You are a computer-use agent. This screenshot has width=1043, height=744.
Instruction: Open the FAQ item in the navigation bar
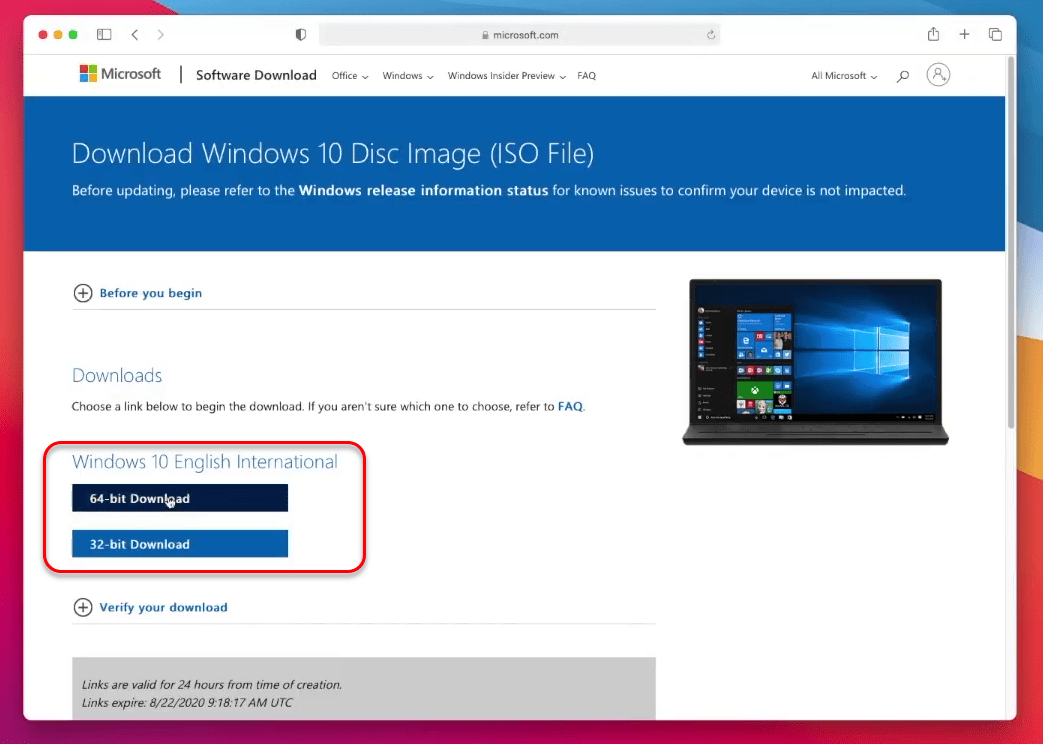(x=587, y=76)
